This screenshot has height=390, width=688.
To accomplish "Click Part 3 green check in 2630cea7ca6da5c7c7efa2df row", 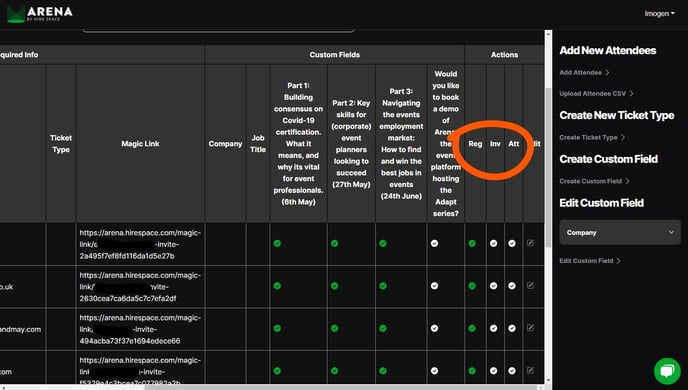I will tap(383, 286).
